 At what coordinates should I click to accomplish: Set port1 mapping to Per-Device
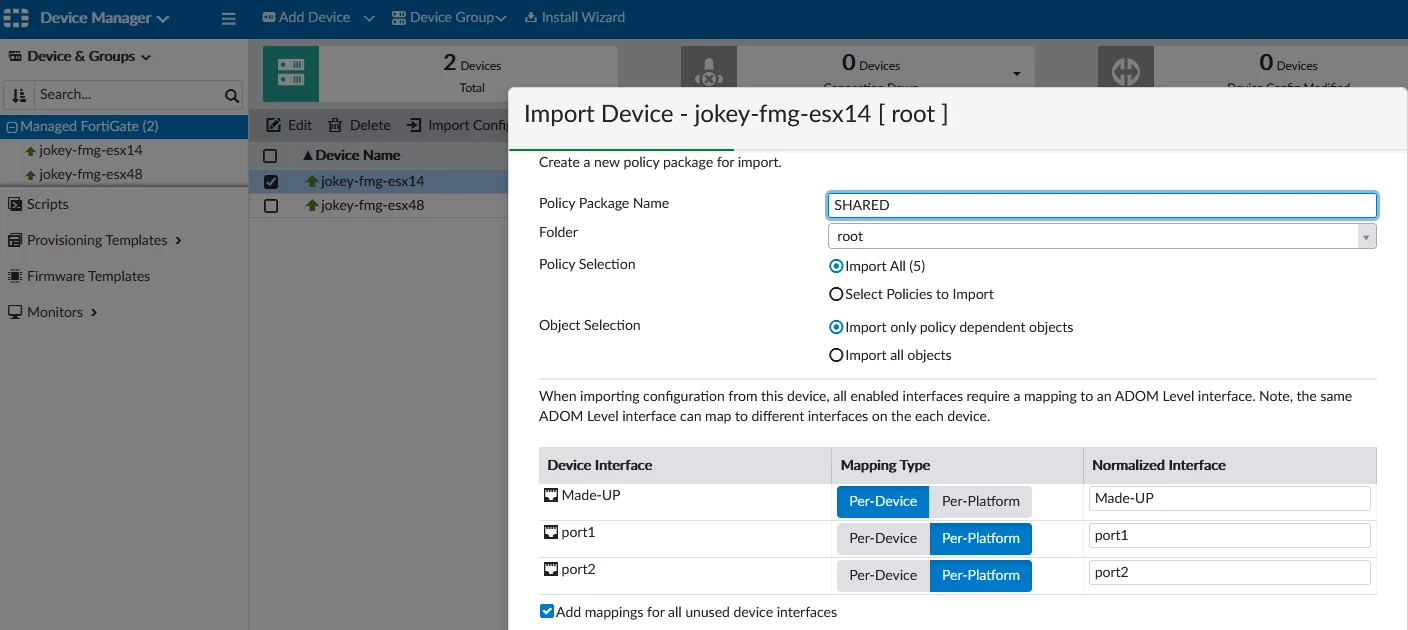coord(883,538)
